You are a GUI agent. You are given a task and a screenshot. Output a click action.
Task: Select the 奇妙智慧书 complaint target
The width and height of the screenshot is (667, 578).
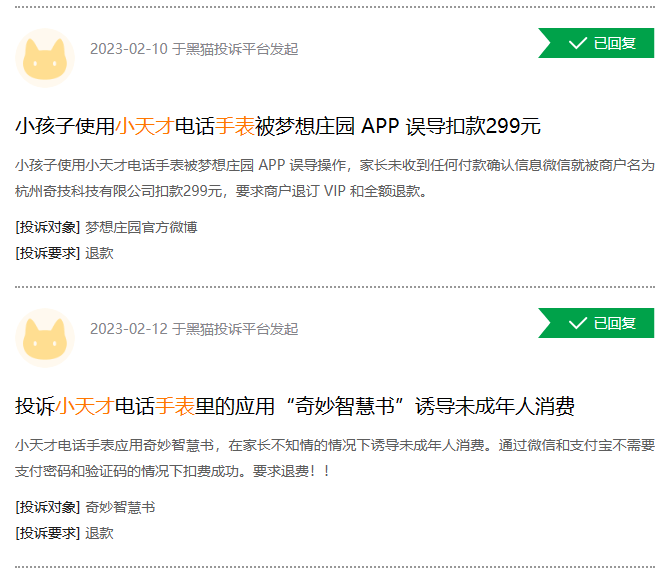pyautogui.click(x=120, y=507)
